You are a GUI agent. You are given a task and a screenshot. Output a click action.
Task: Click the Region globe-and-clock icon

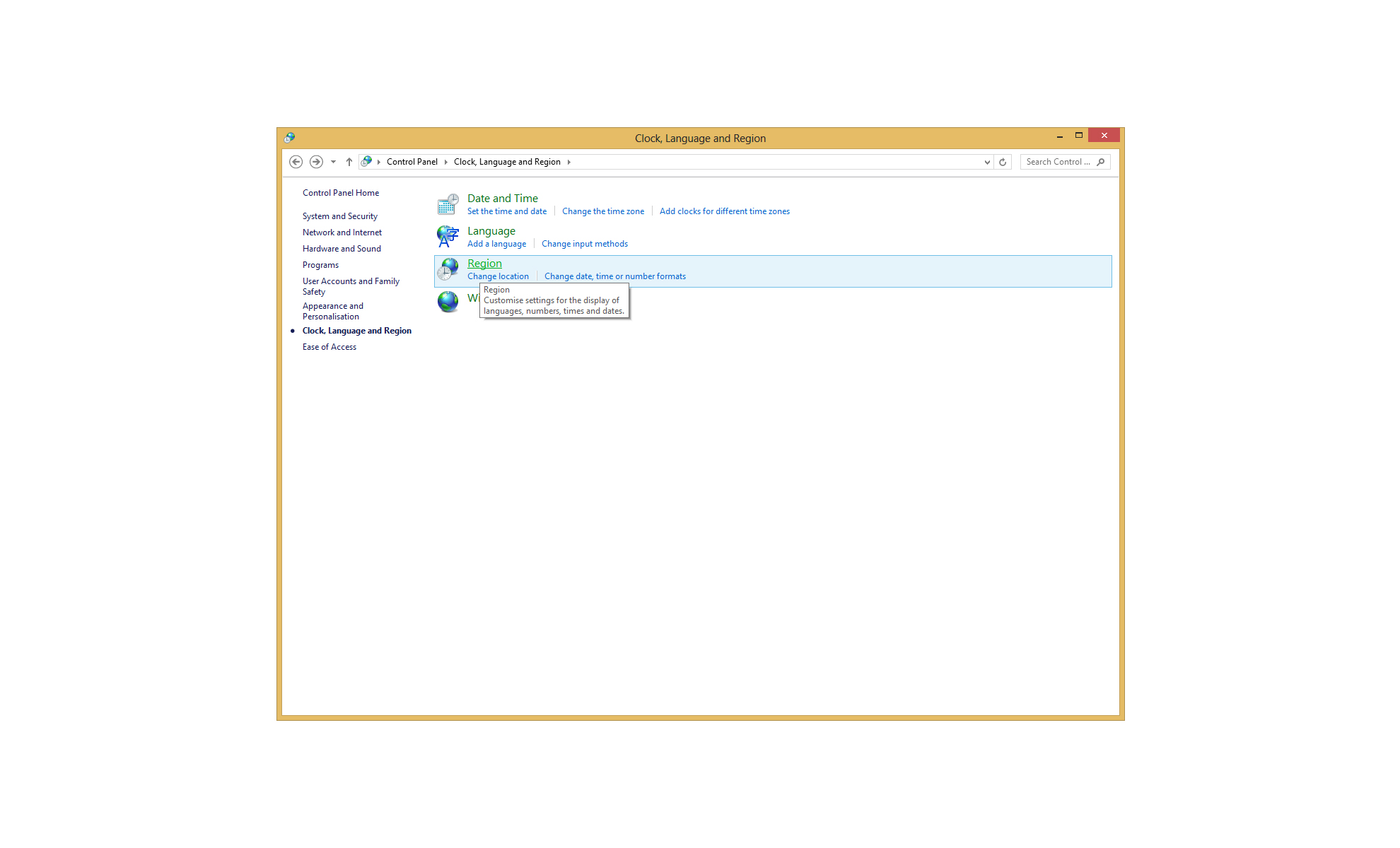(448, 269)
